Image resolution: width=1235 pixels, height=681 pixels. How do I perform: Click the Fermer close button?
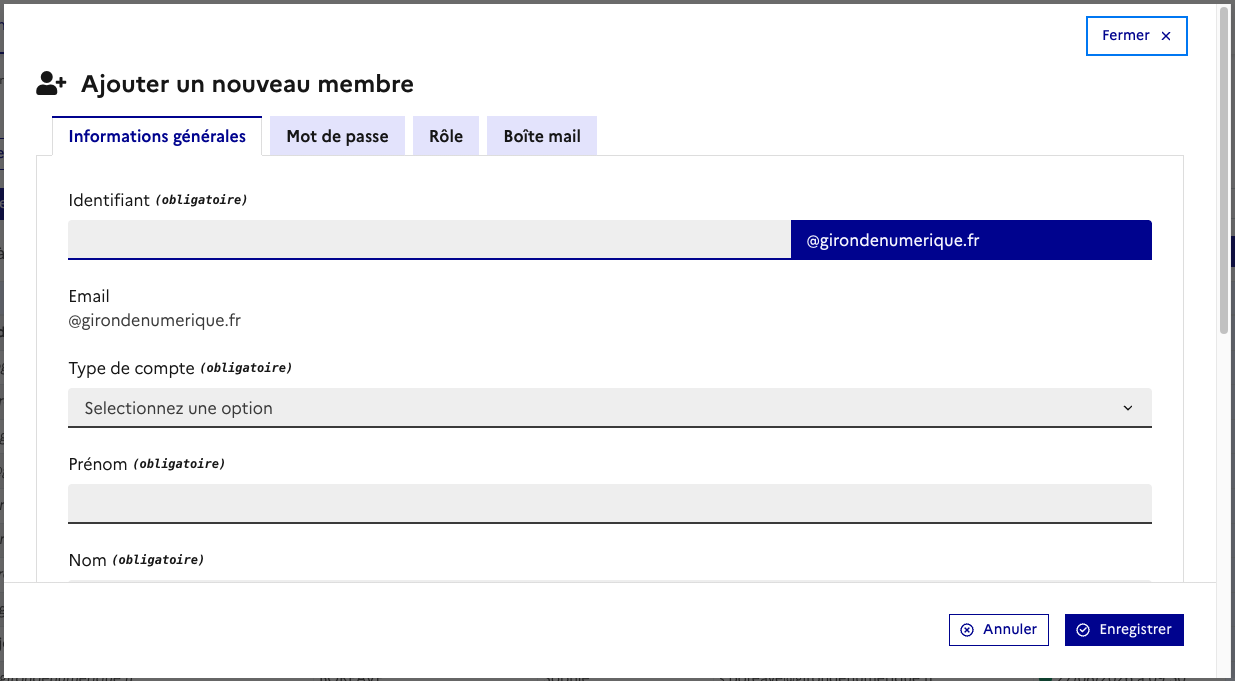click(x=1136, y=35)
